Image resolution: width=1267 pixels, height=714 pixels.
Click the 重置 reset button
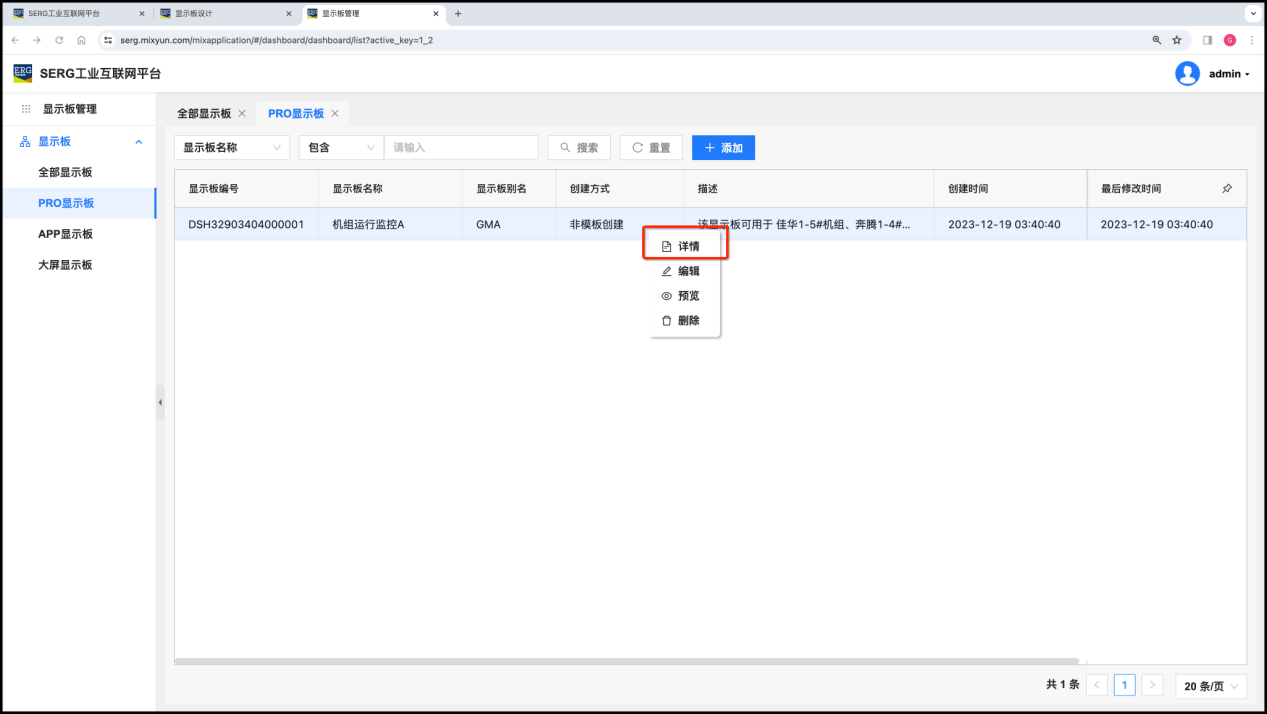point(651,148)
